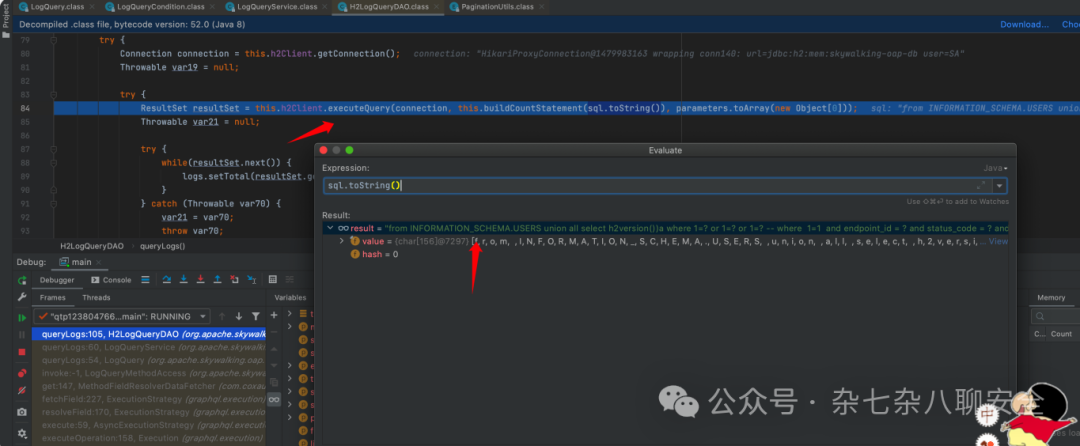Screen dimensions: 1080x446
Task: Collapse the result node in Evaluate
Action: tap(331, 228)
